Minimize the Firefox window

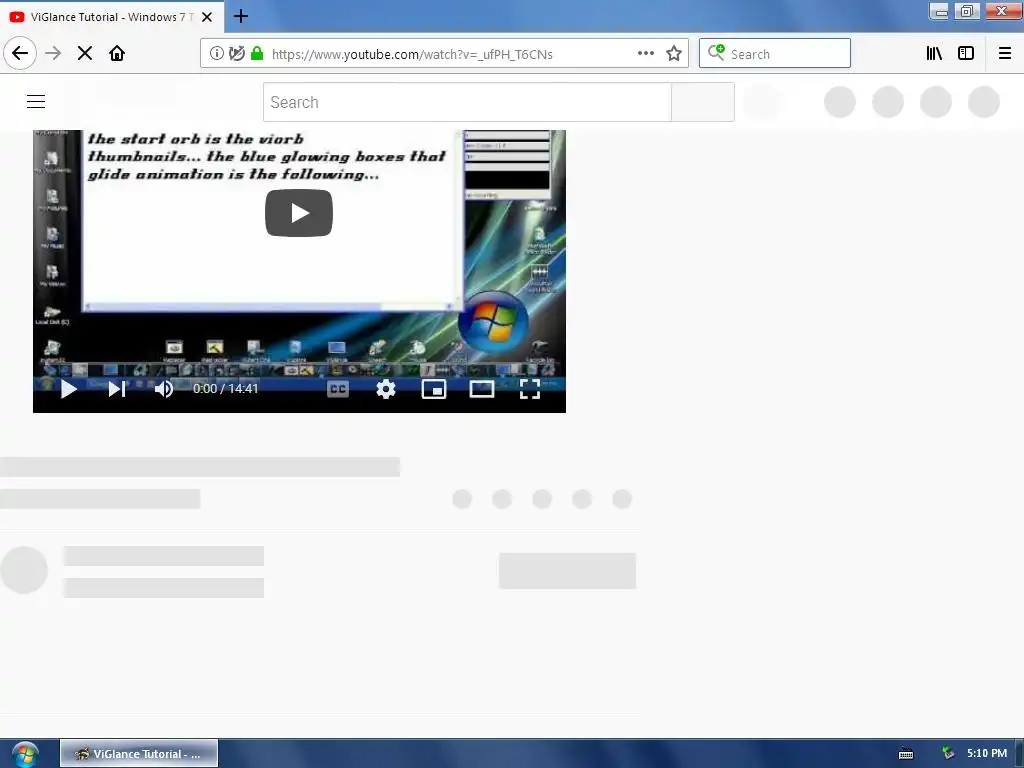(x=939, y=11)
